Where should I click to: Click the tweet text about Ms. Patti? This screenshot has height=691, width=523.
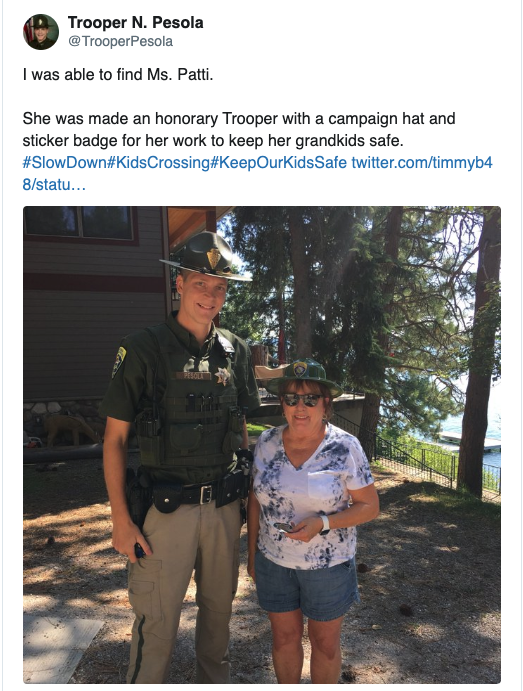point(118,74)
